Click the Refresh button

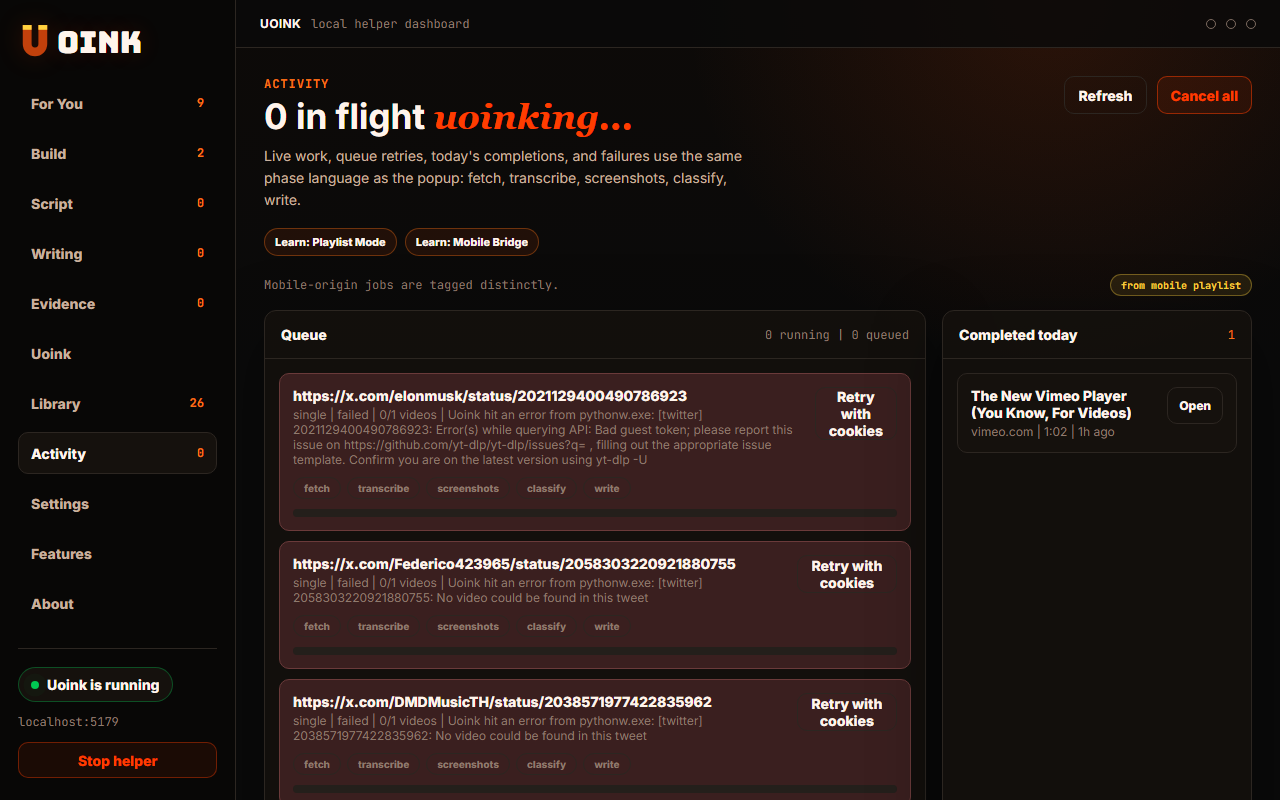point(1105,95)
